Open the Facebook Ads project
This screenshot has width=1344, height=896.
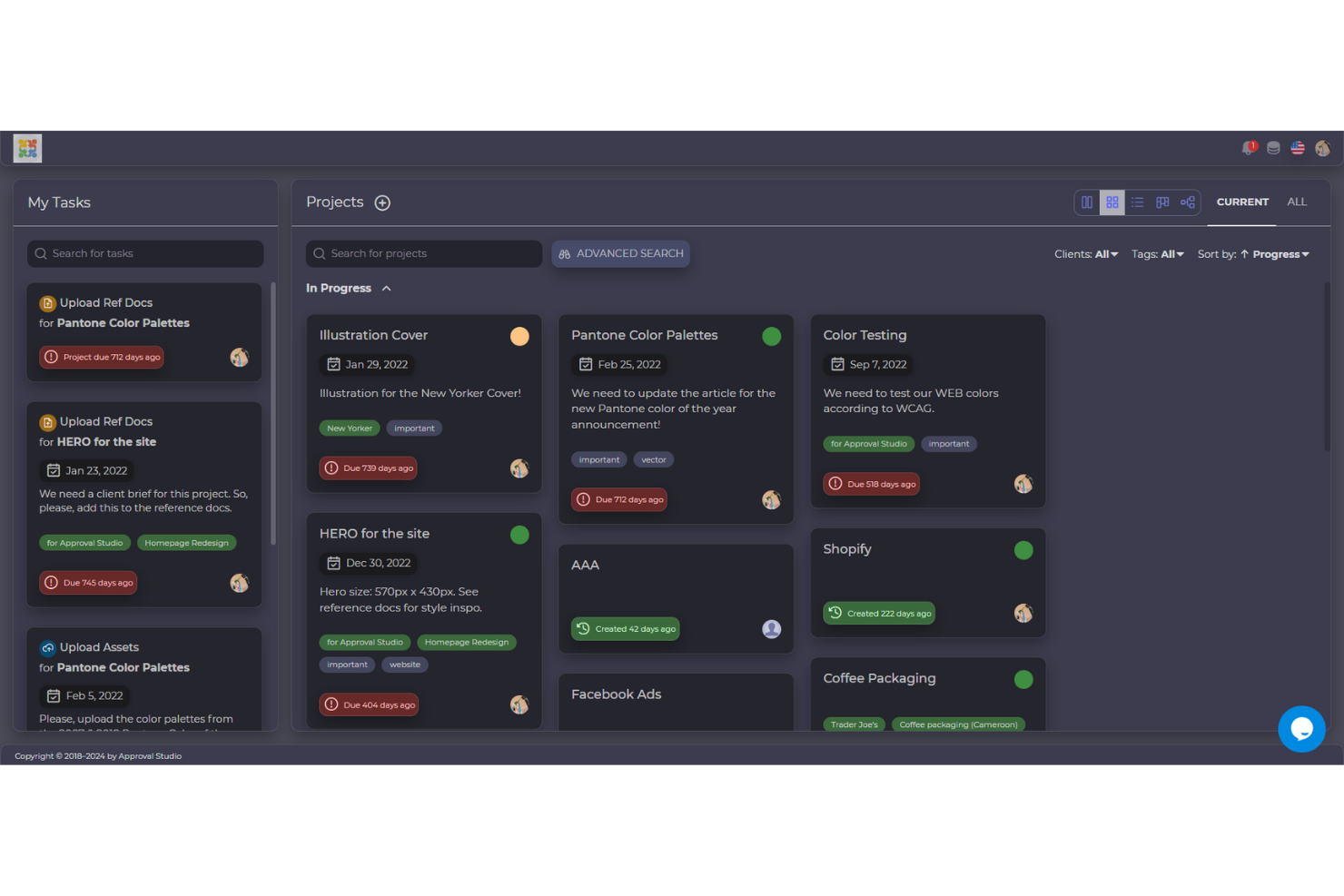click(676, 703)
